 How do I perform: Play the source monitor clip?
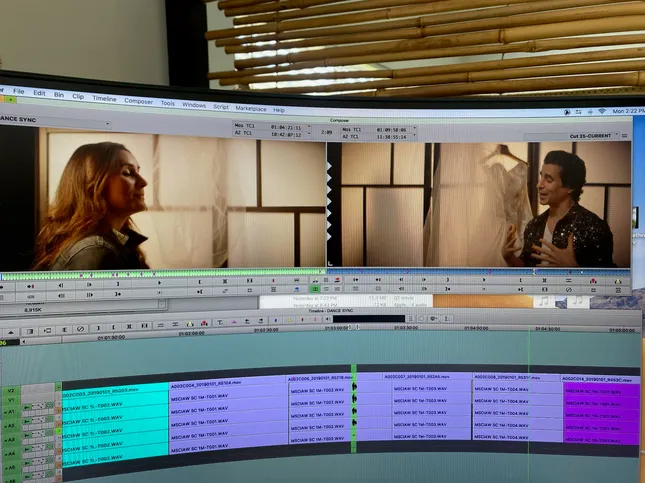tap(159, 283)
